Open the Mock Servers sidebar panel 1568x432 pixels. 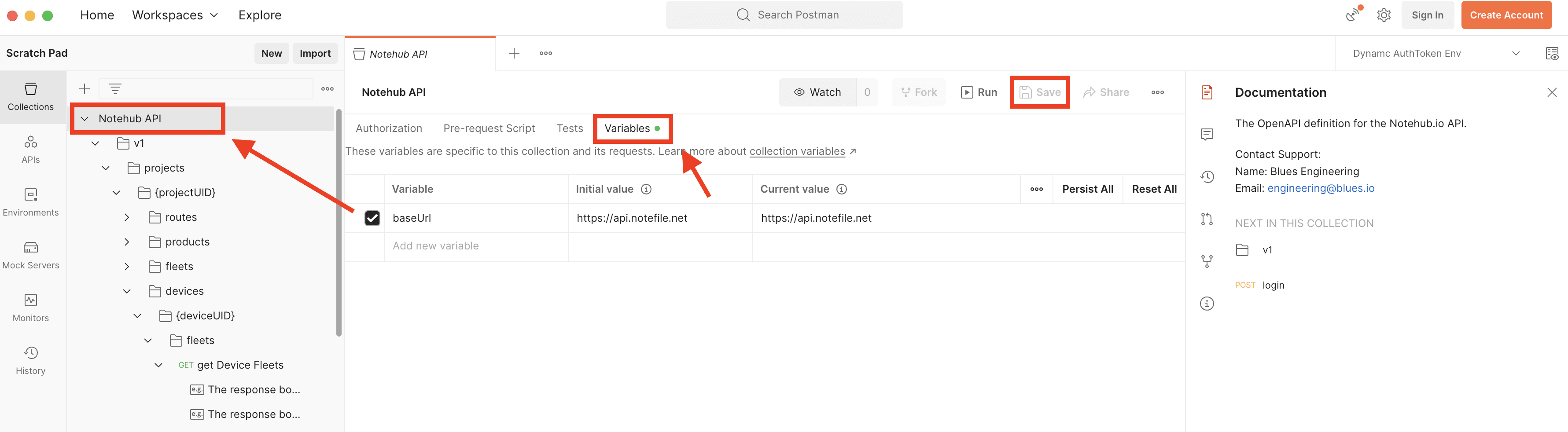point(31,256)
